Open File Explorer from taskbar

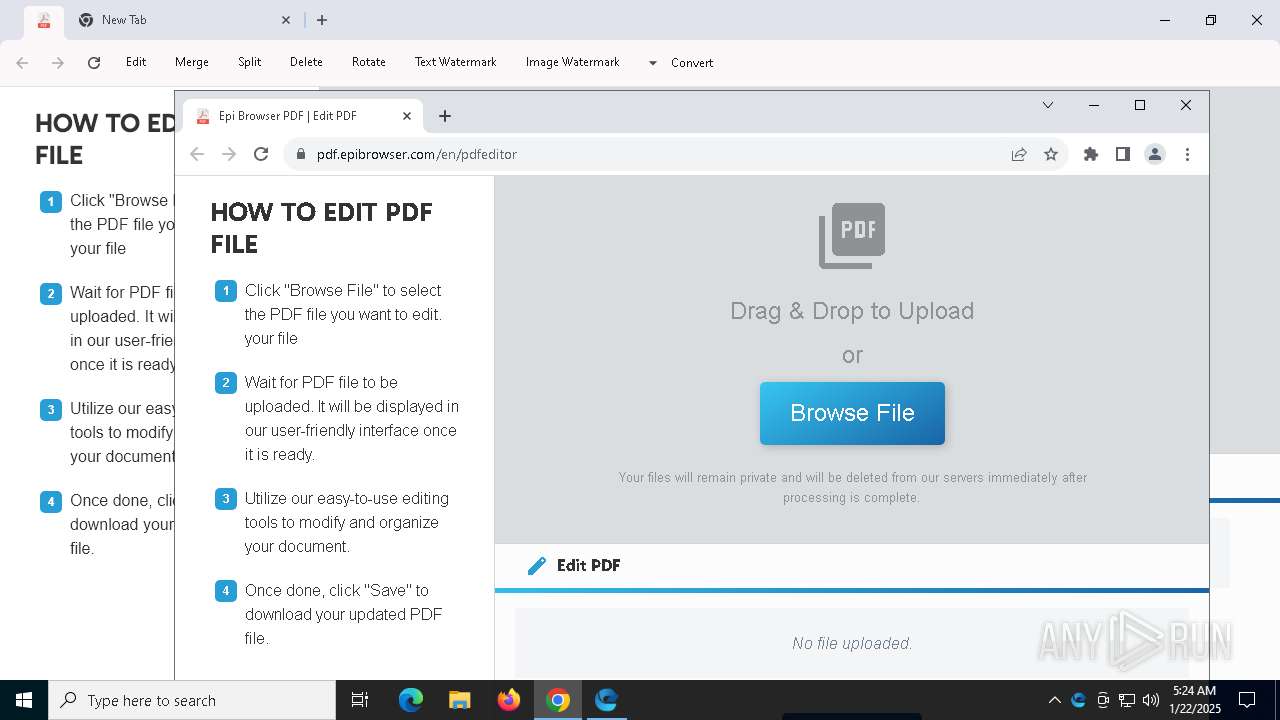(459, 700)
